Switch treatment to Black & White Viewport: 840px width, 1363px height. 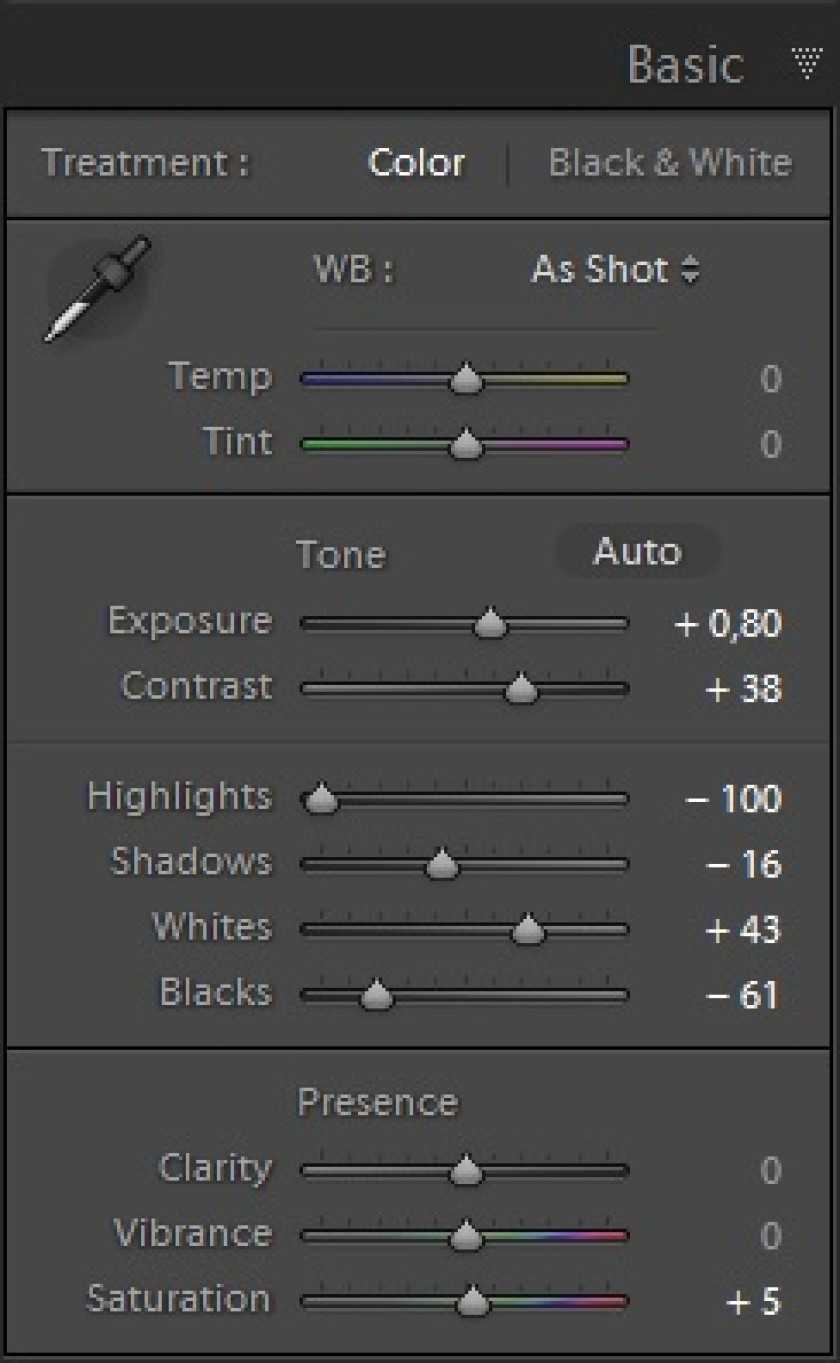[670, 163]
